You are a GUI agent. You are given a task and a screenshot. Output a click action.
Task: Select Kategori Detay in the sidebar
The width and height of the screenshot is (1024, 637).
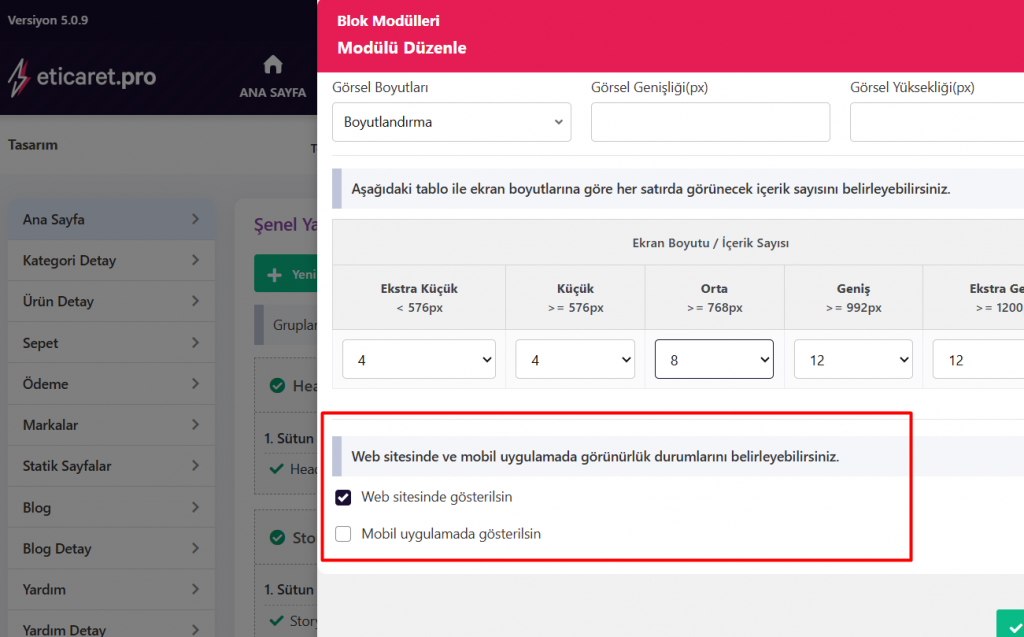pos(70,261)
